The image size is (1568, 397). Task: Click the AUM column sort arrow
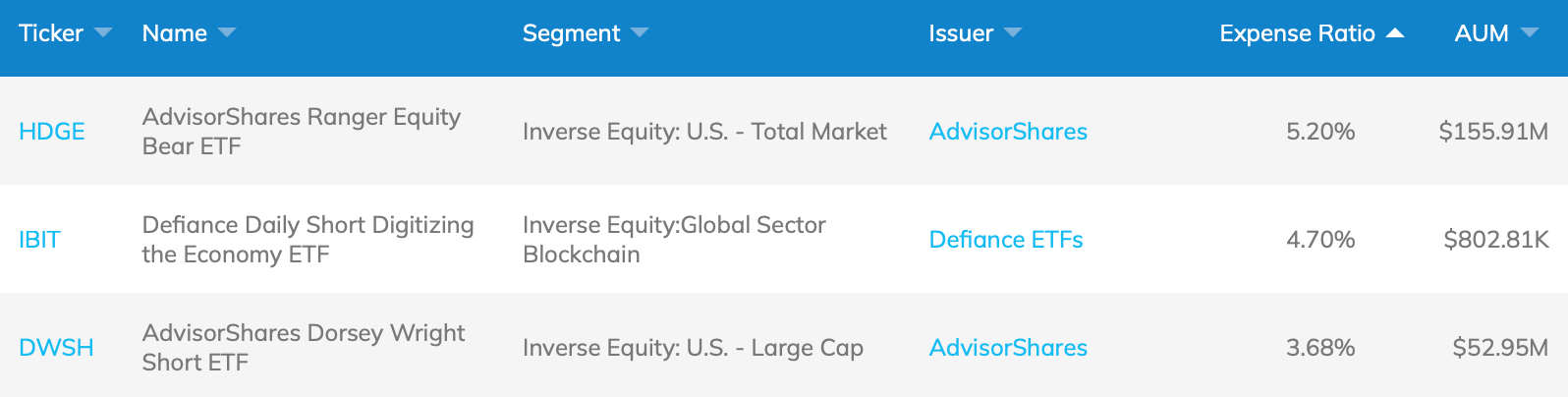pyautogui.click(x=1529, y=33)
